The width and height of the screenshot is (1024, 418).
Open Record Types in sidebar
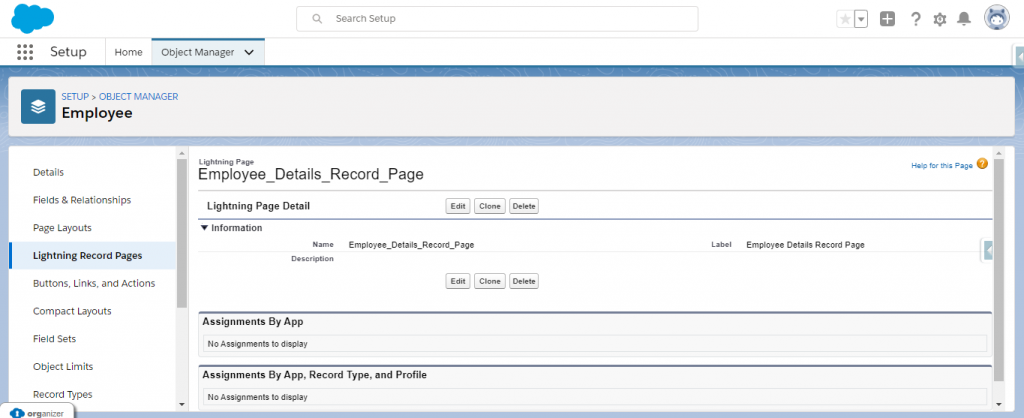pyautogui.click(x=63, y=394)
